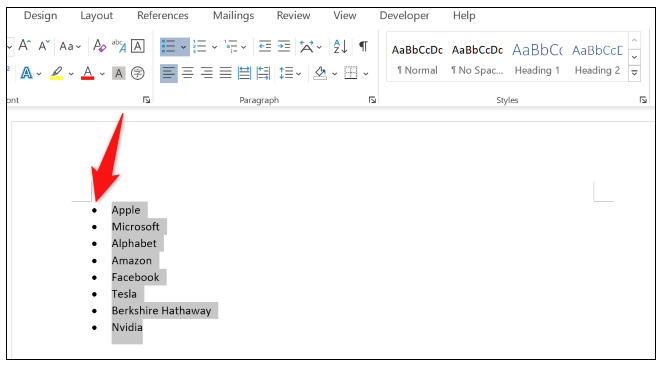The height and width of the screenshot is (369, 661).
Task: Apply red font color
Action: tap(87, 73)
